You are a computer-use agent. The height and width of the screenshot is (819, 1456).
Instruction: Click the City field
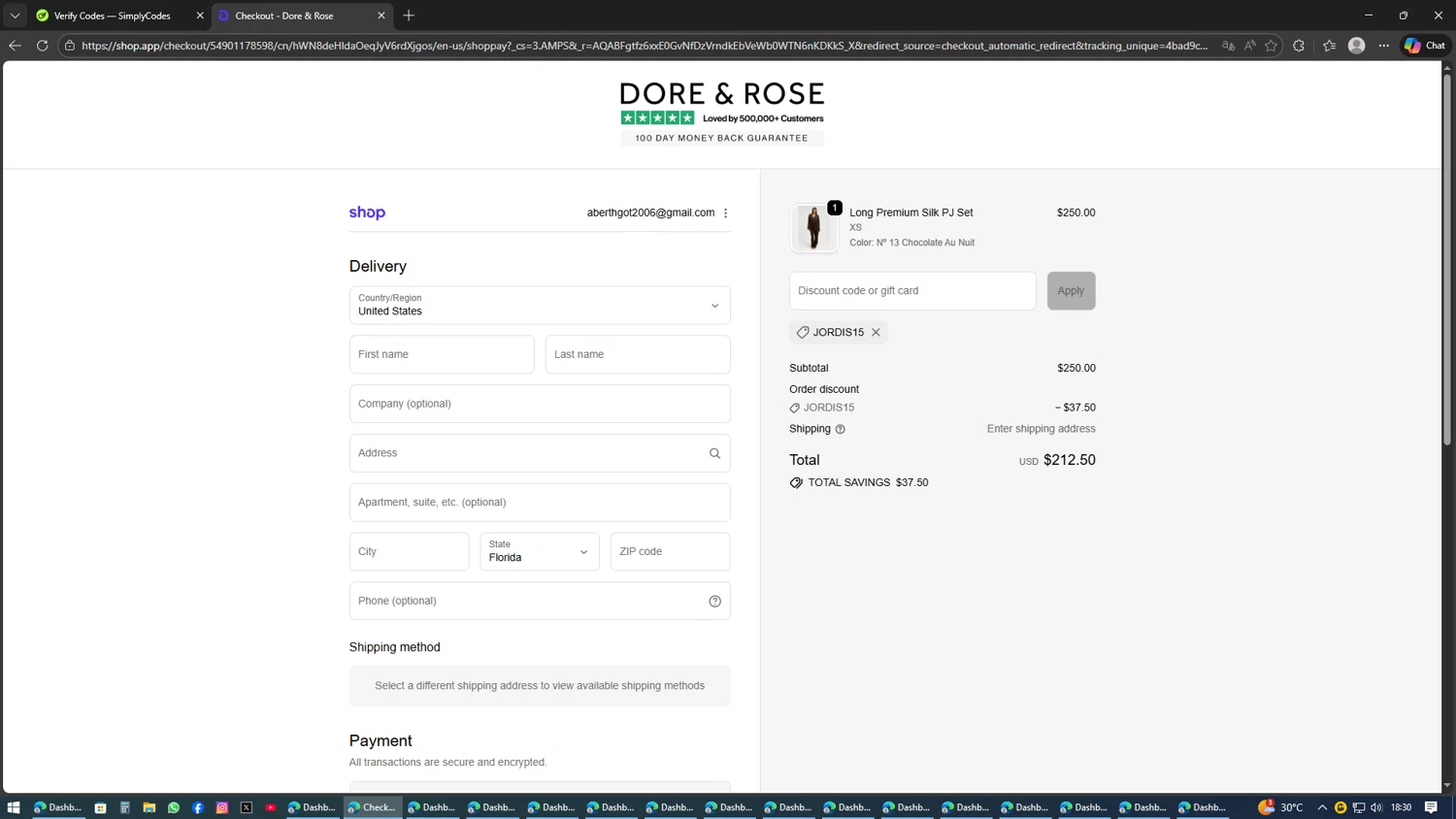410,551
